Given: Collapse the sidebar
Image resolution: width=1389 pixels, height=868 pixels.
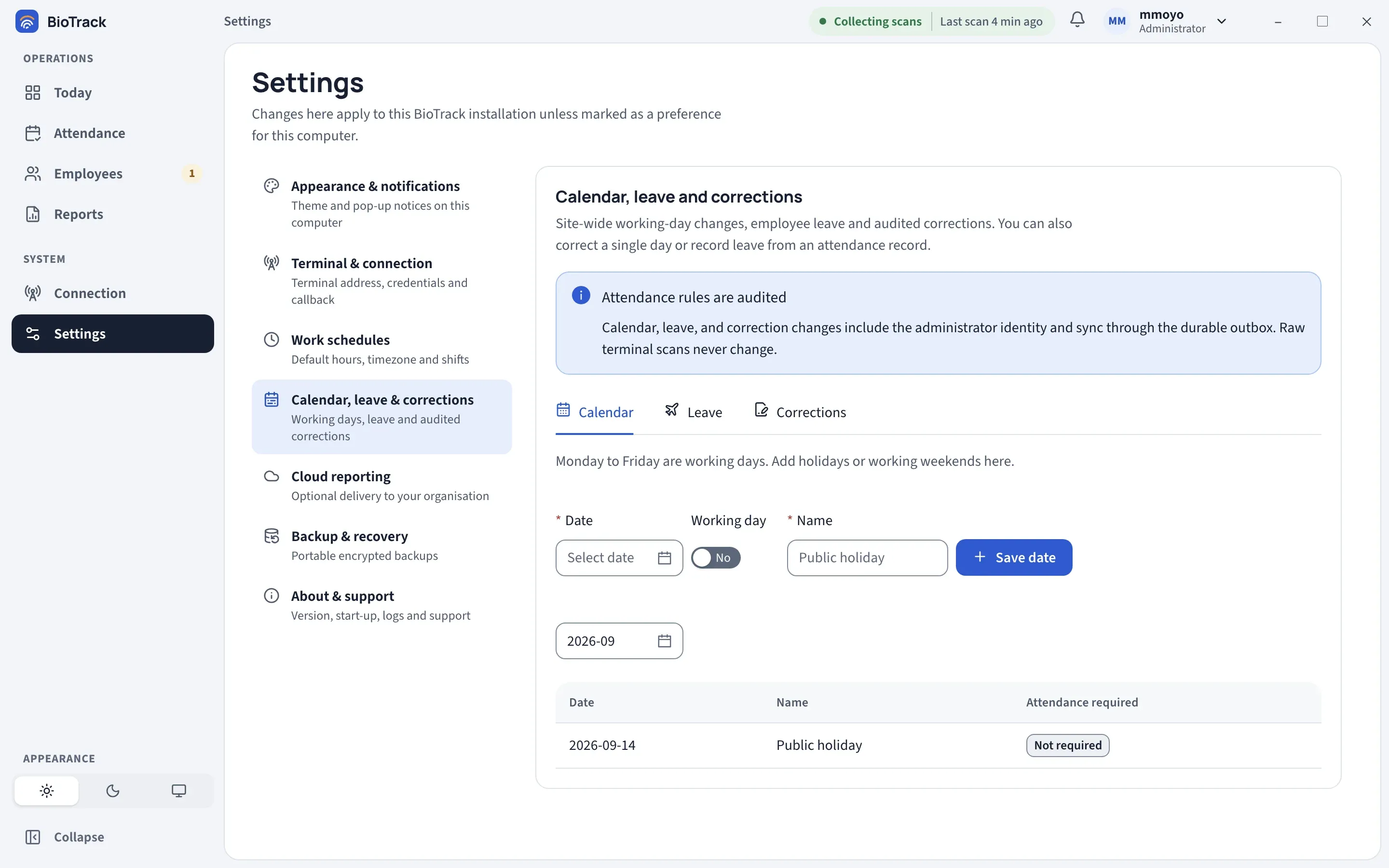Looking at the screenshot, I should tap(112, 837).
